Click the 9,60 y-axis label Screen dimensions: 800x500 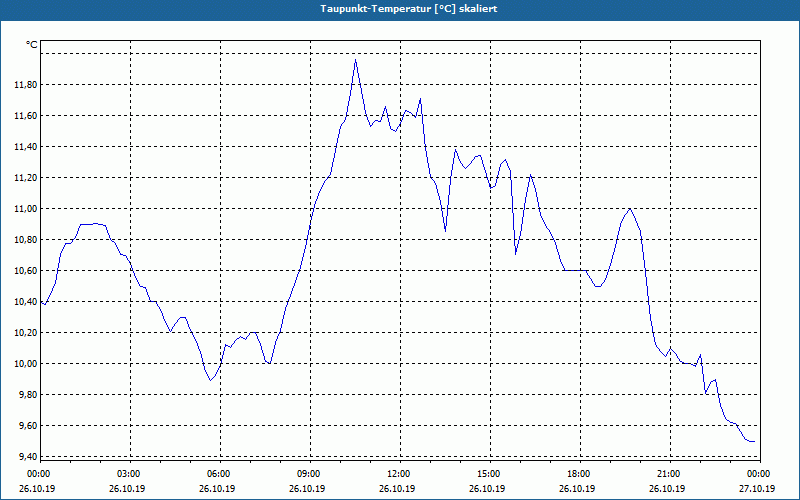coord(28,426)
